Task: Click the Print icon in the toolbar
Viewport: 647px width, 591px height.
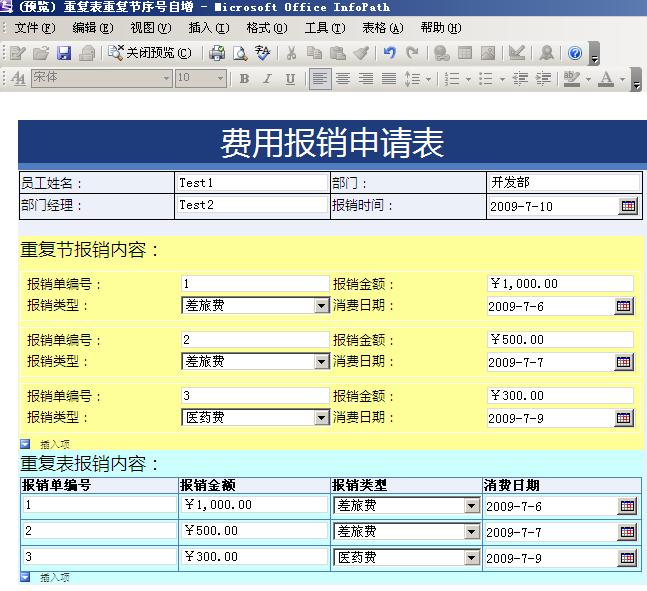Action: click(217, 53)
